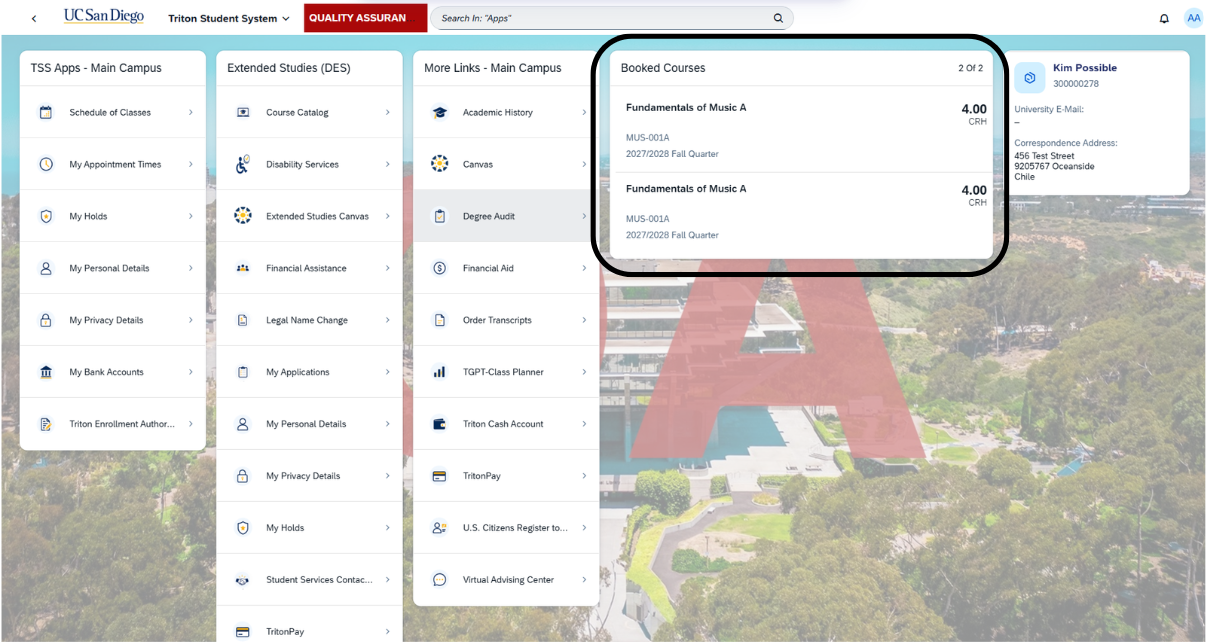Screen dimensions: 1207x642
Task: Open the Triton Student System dropdown
Action: pyautogui.click(x=229, y=18)
